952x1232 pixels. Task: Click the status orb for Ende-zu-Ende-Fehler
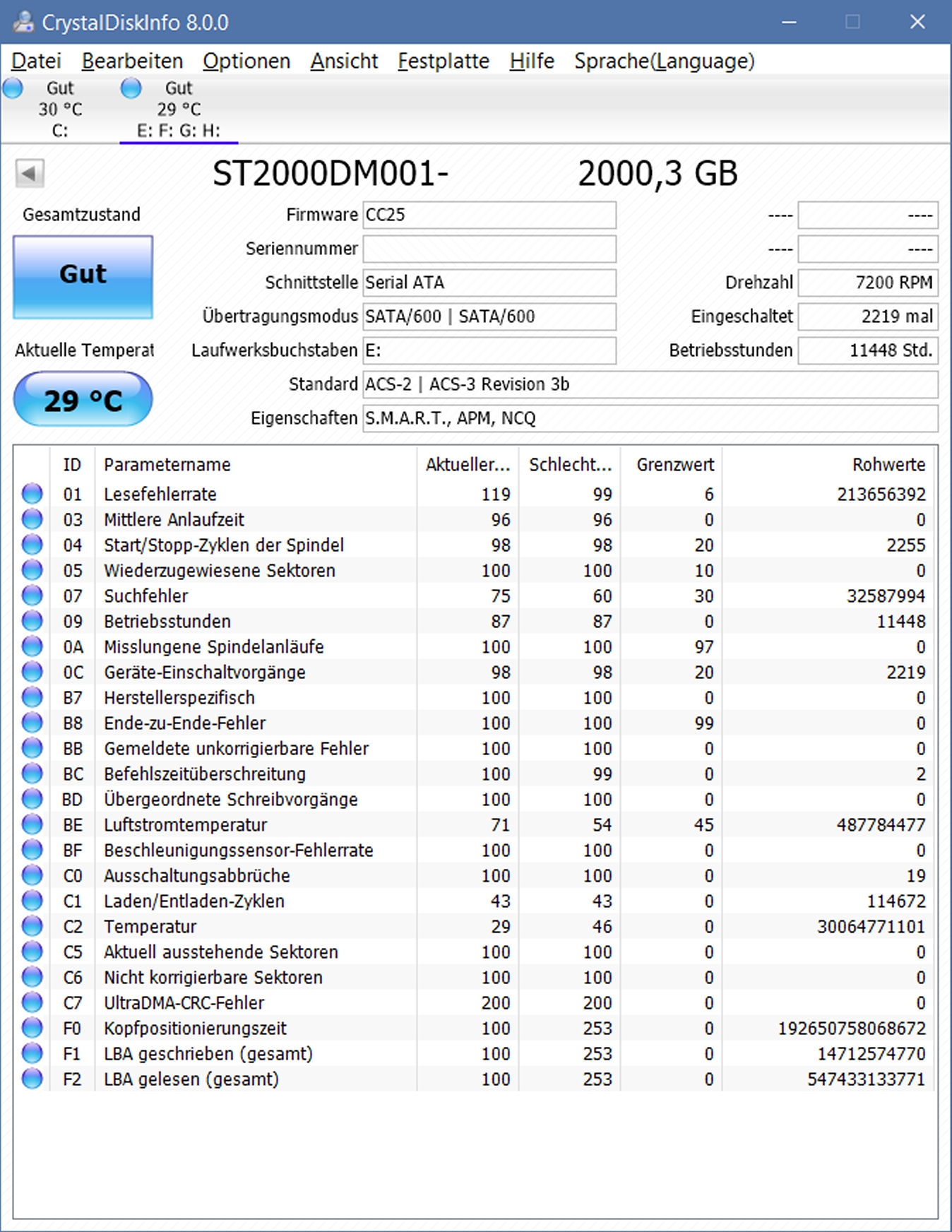point(32,723)
